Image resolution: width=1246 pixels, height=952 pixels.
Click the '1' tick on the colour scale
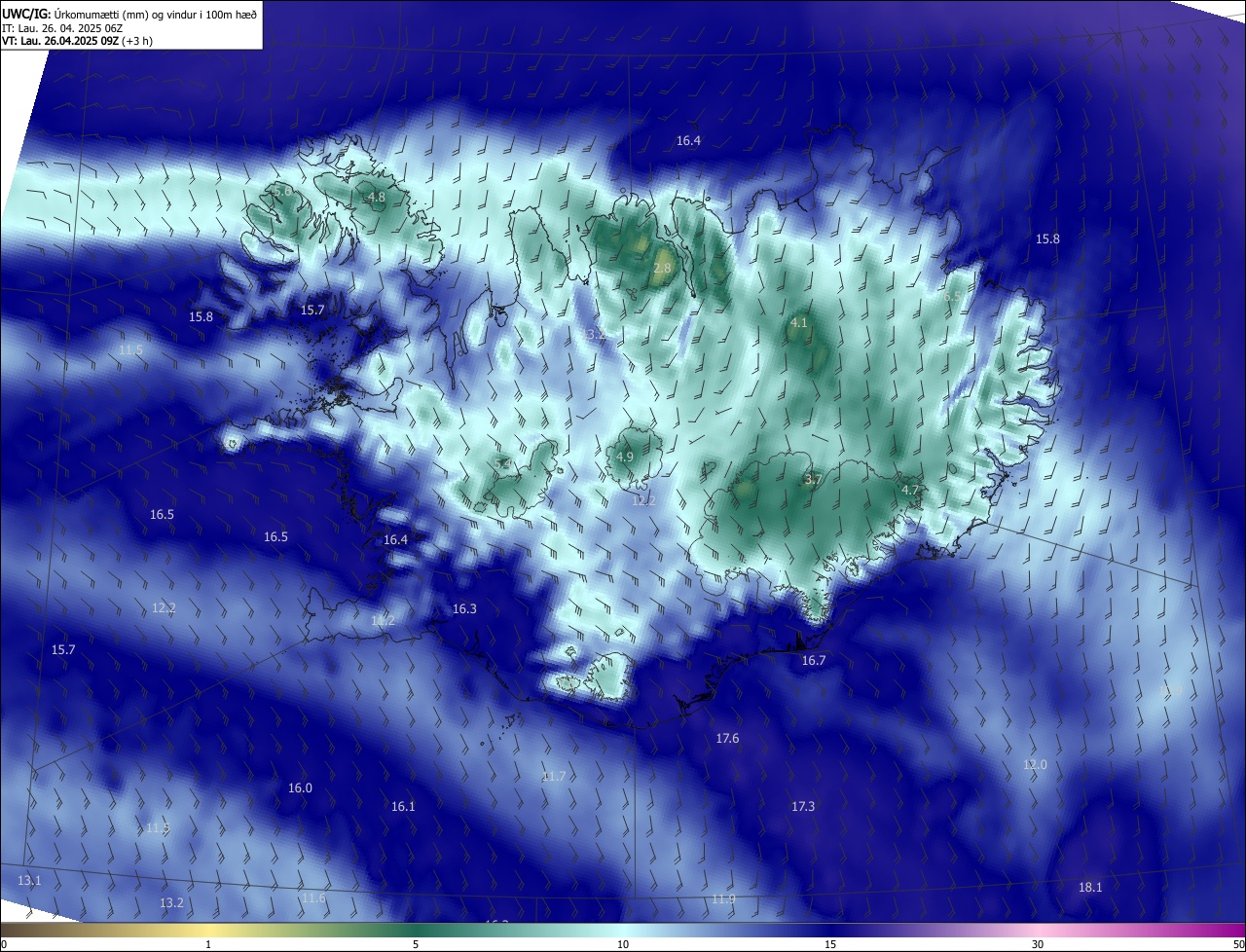(x=208, y=944)
